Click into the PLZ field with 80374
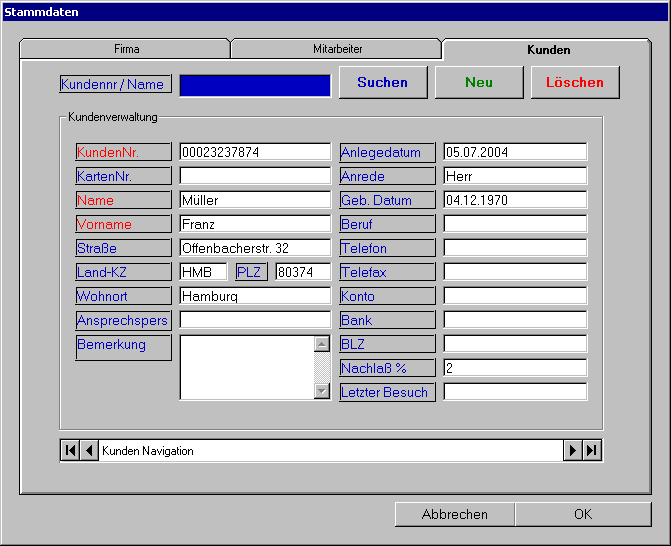671x546 pixels. tap(302, 272)
